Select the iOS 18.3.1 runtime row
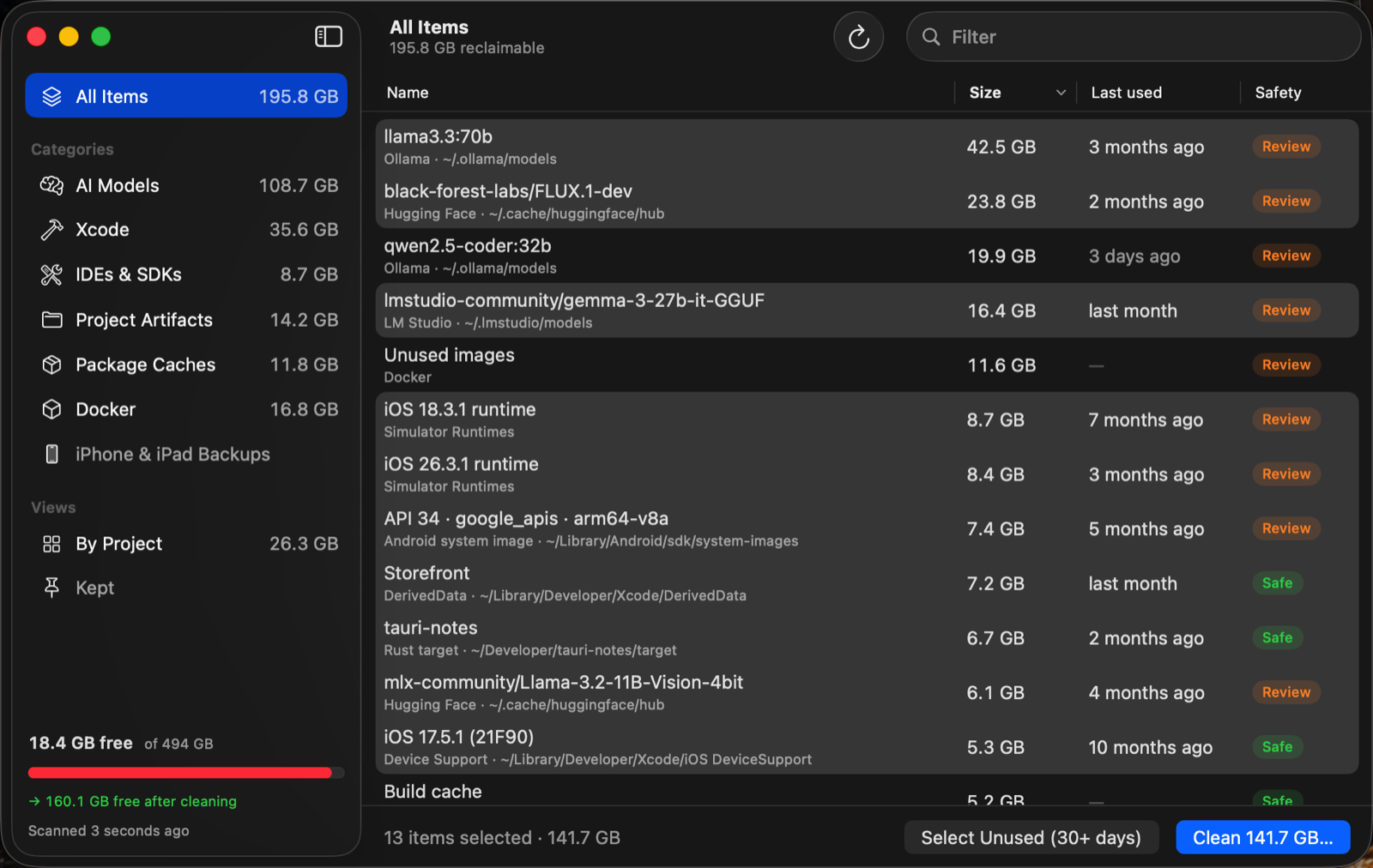Screen dimensions: 1373x868 point(867,419)
